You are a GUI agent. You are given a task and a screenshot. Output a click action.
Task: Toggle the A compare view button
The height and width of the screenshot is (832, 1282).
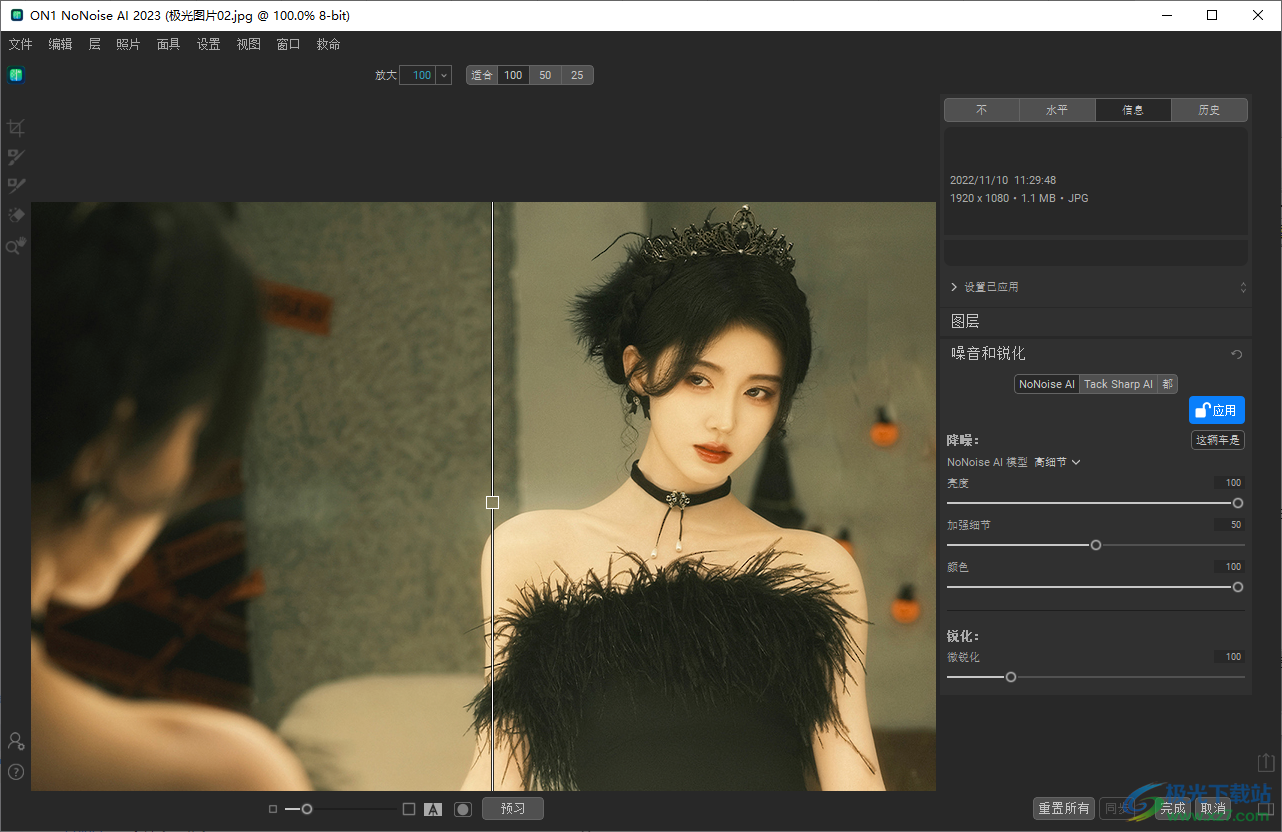433,809
